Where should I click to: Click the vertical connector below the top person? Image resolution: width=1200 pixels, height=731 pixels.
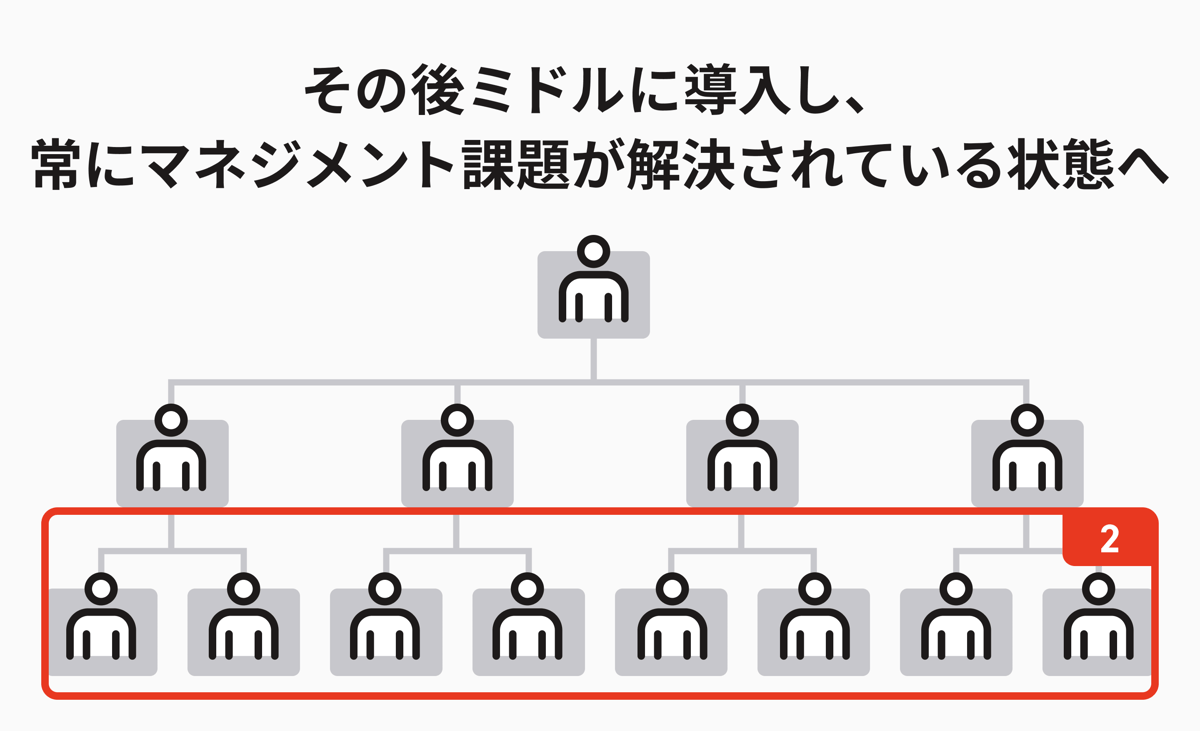point(594,358)
